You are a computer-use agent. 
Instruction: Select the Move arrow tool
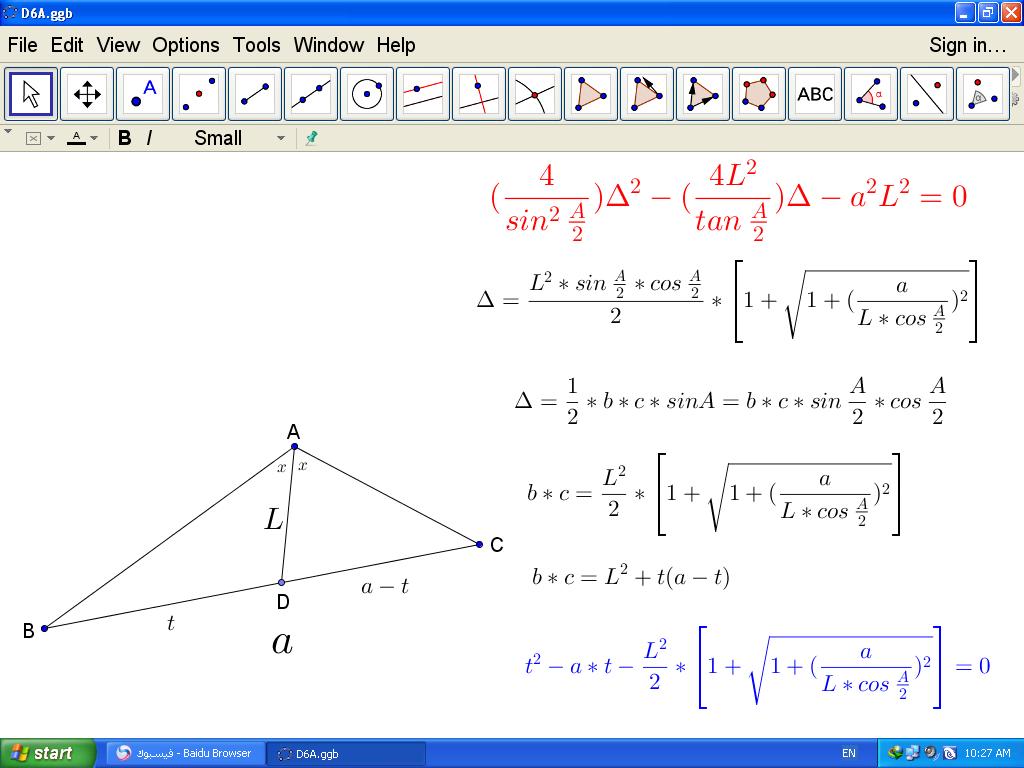tap(32, 95)
